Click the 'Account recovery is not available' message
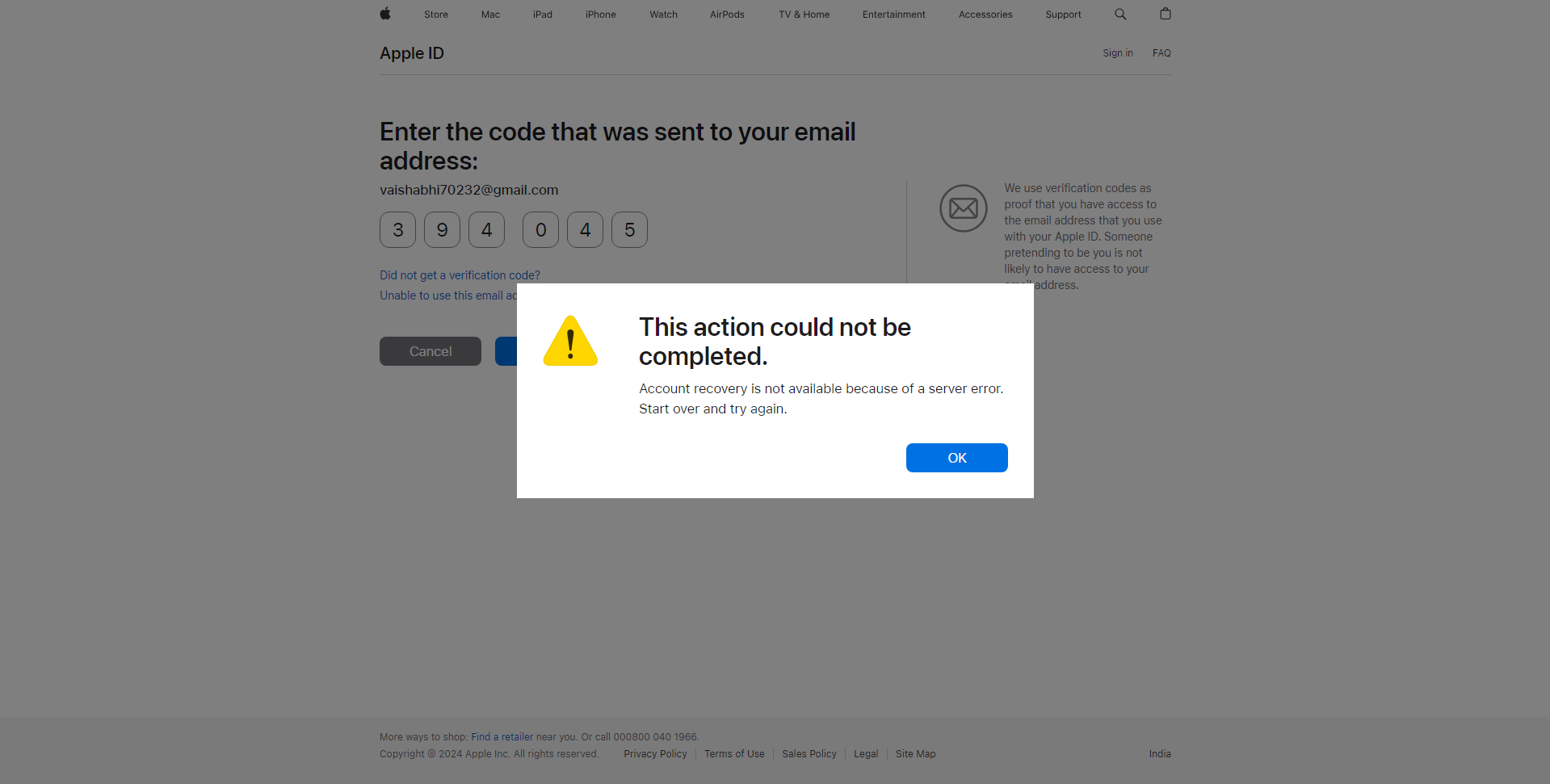 click(821, 399)
